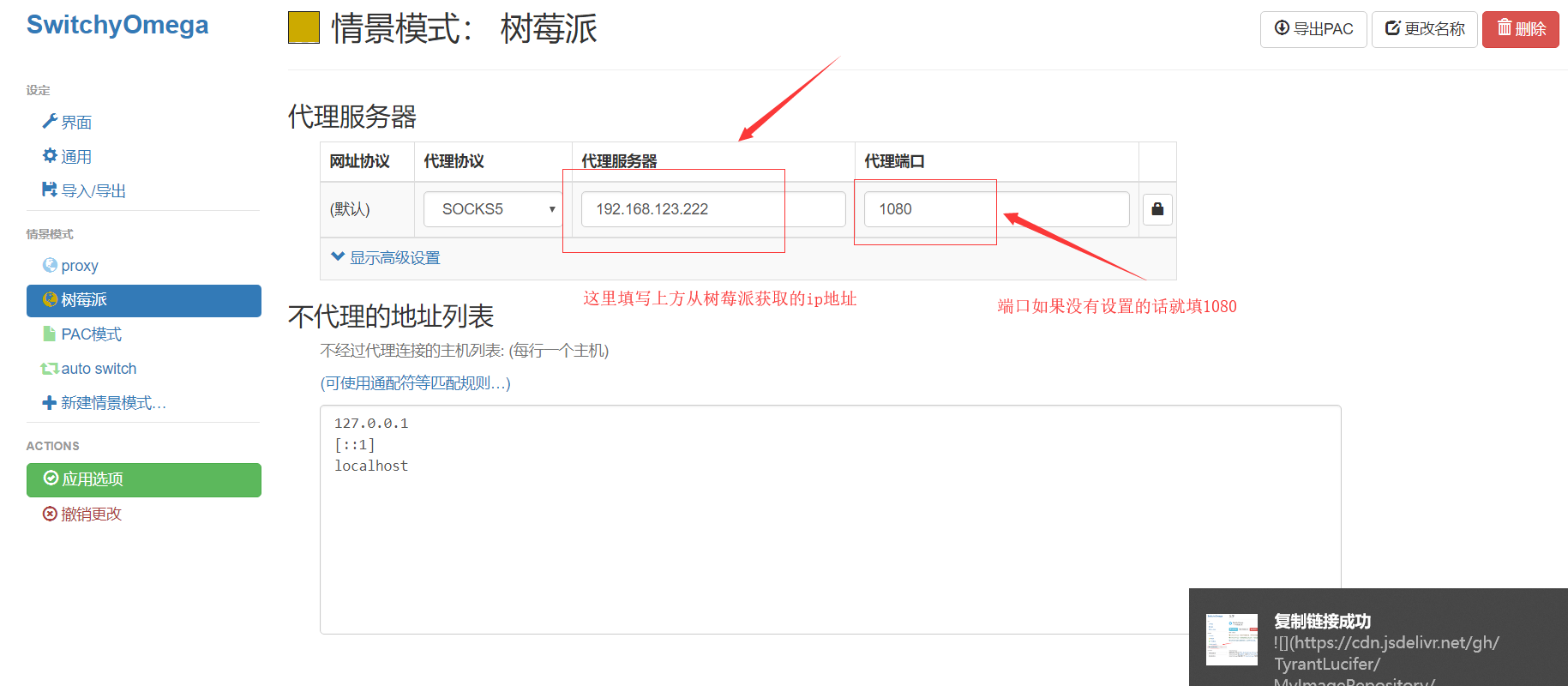Screen dimensions: 1568x686
Task: Click download icon in 导出PAC button
Action: point(1282,28)
